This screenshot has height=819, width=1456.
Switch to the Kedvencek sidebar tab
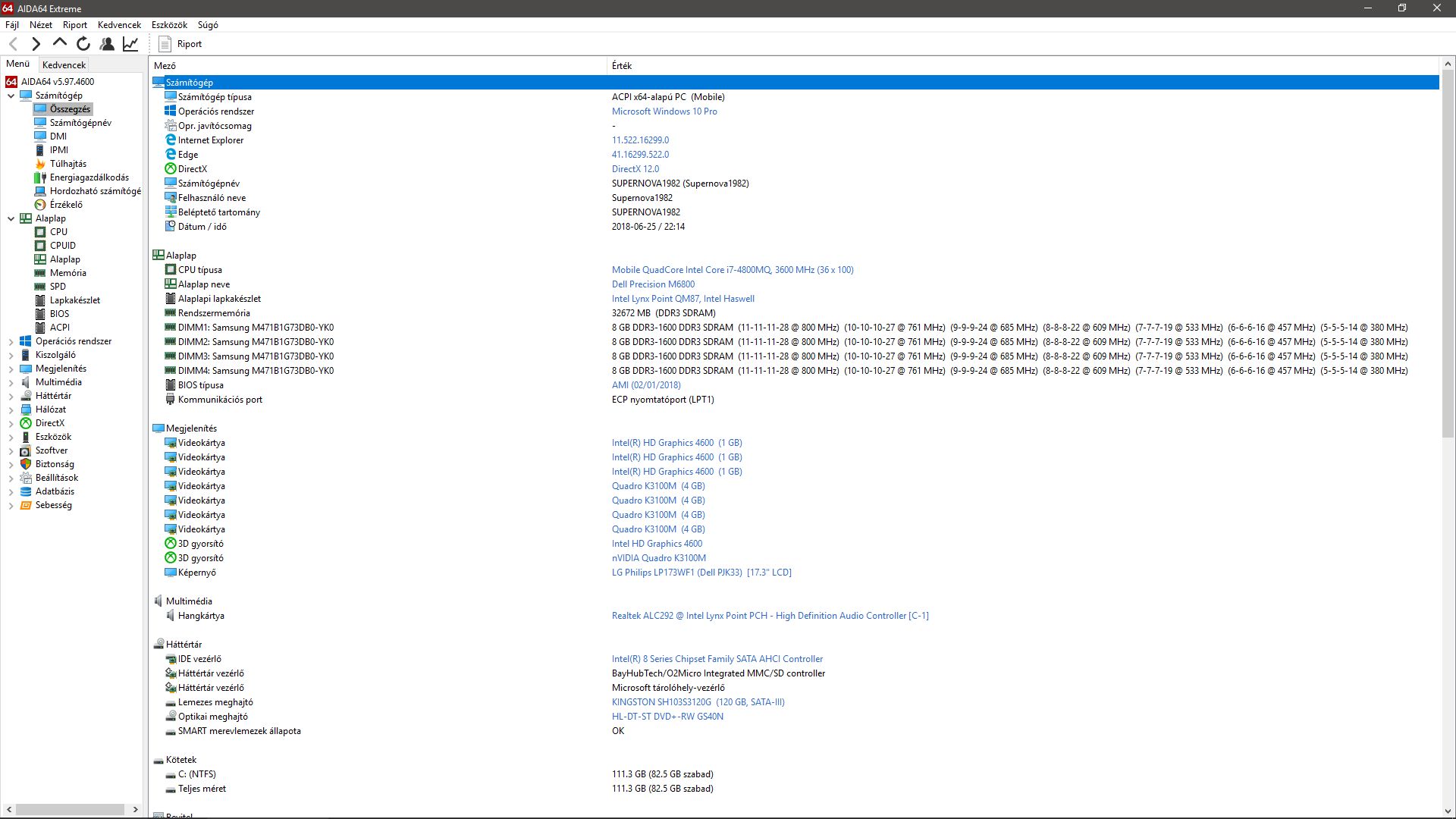[x=64, y=65]
